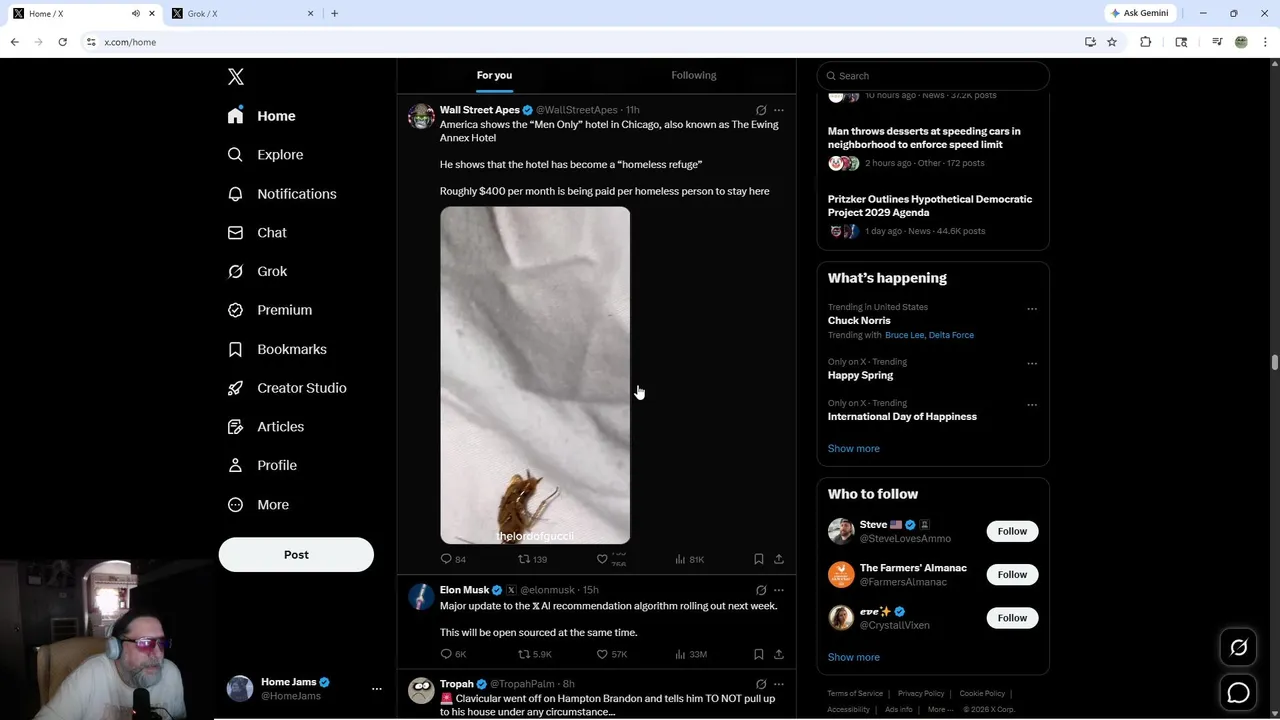Click Show more under Who to follow
The image size is (1280, 720).
click(x=854, y=657)
